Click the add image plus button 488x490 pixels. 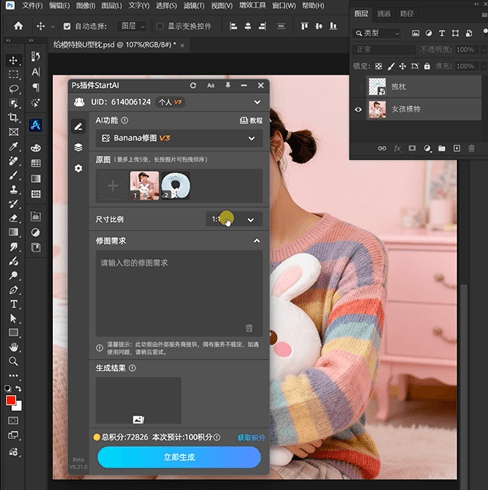(113, 186)
